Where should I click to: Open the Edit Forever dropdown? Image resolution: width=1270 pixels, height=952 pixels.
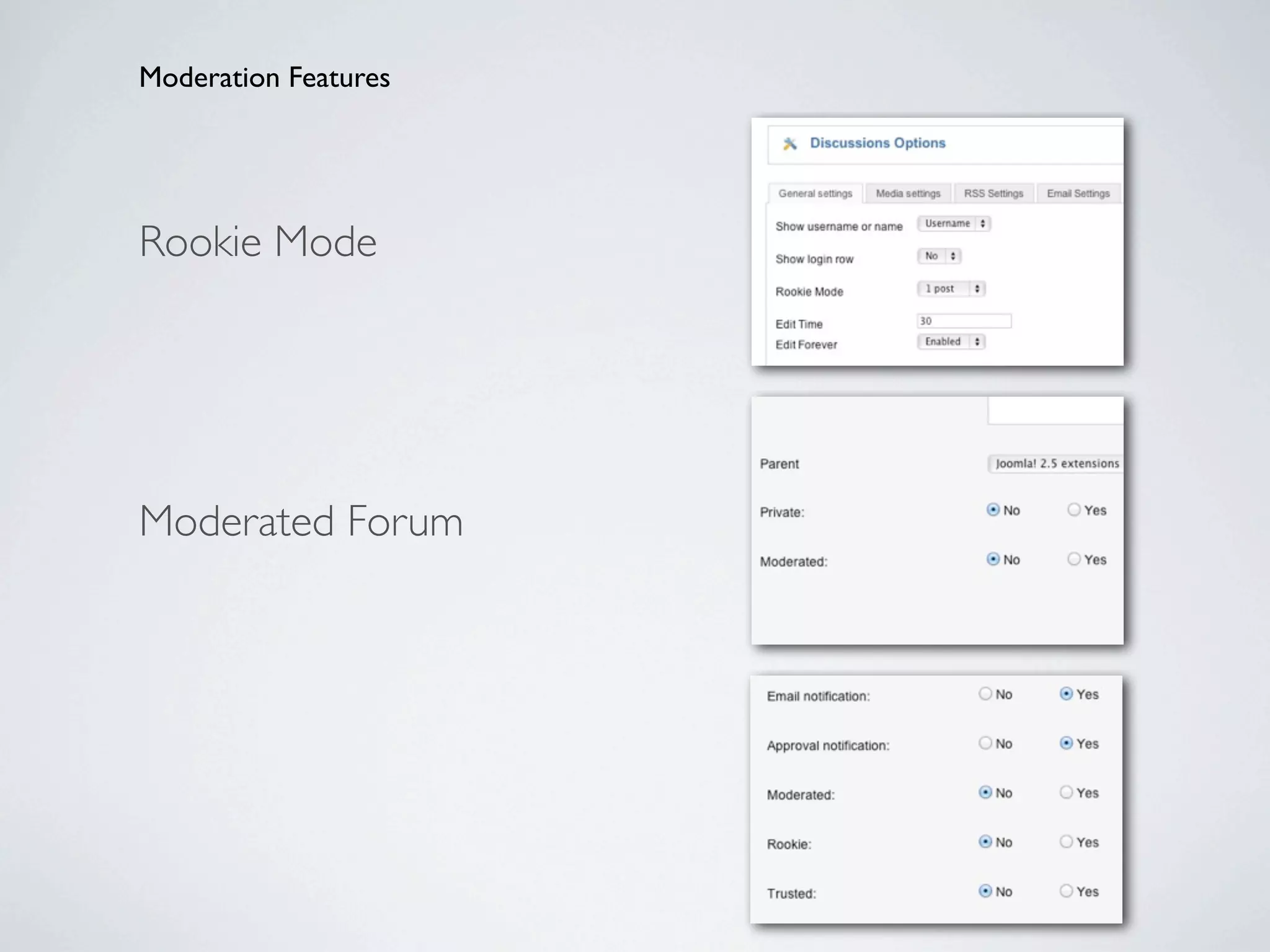click(951, 342)
